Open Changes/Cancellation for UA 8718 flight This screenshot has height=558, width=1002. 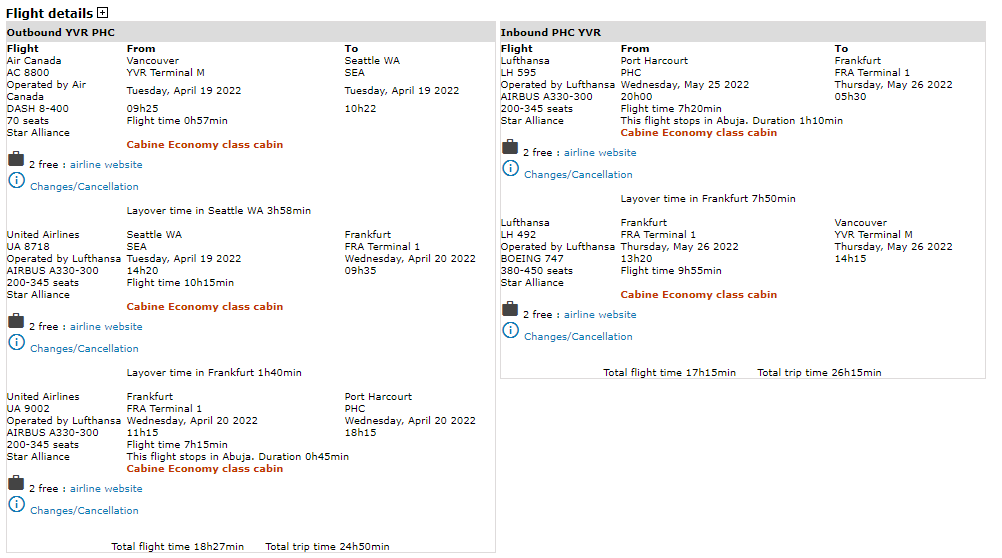[84, 349]
